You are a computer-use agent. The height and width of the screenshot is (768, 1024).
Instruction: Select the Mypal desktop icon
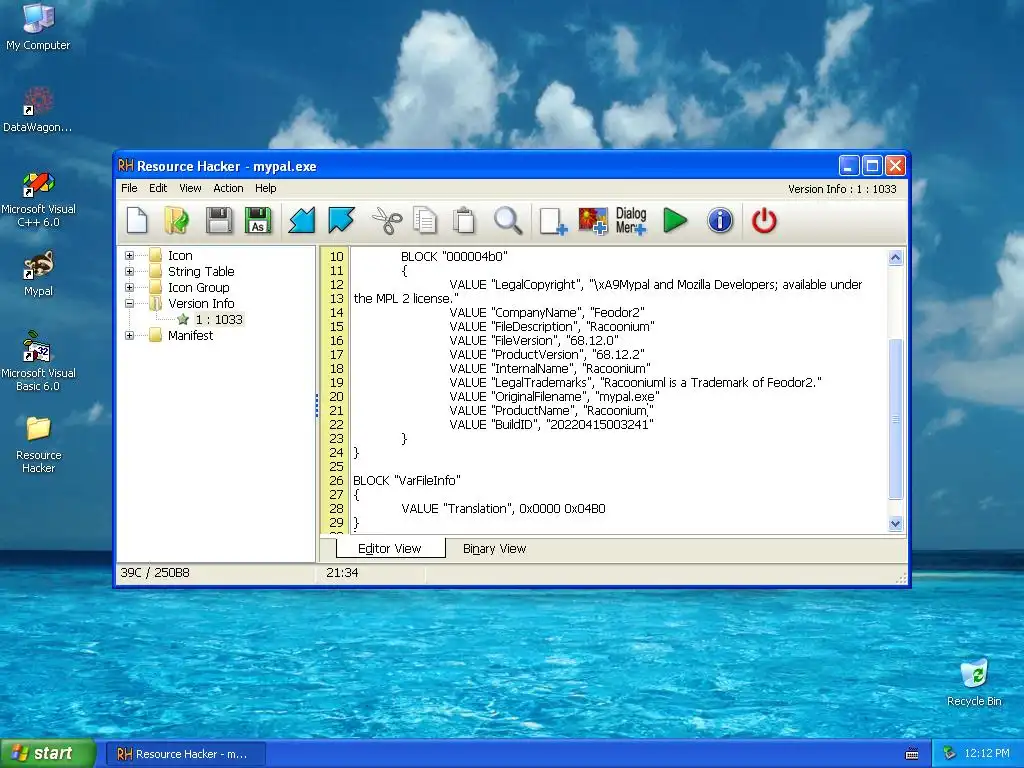click(38, 274)
